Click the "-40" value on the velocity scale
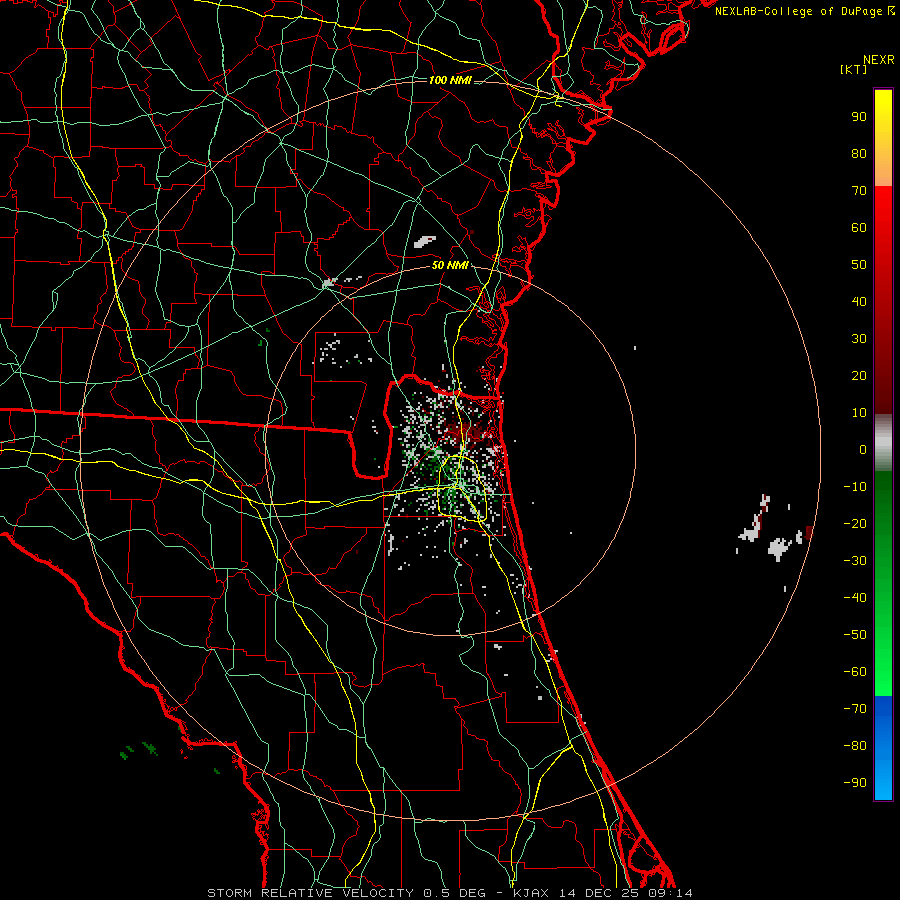This screenshot has height=900, width=900. point(855,598)
